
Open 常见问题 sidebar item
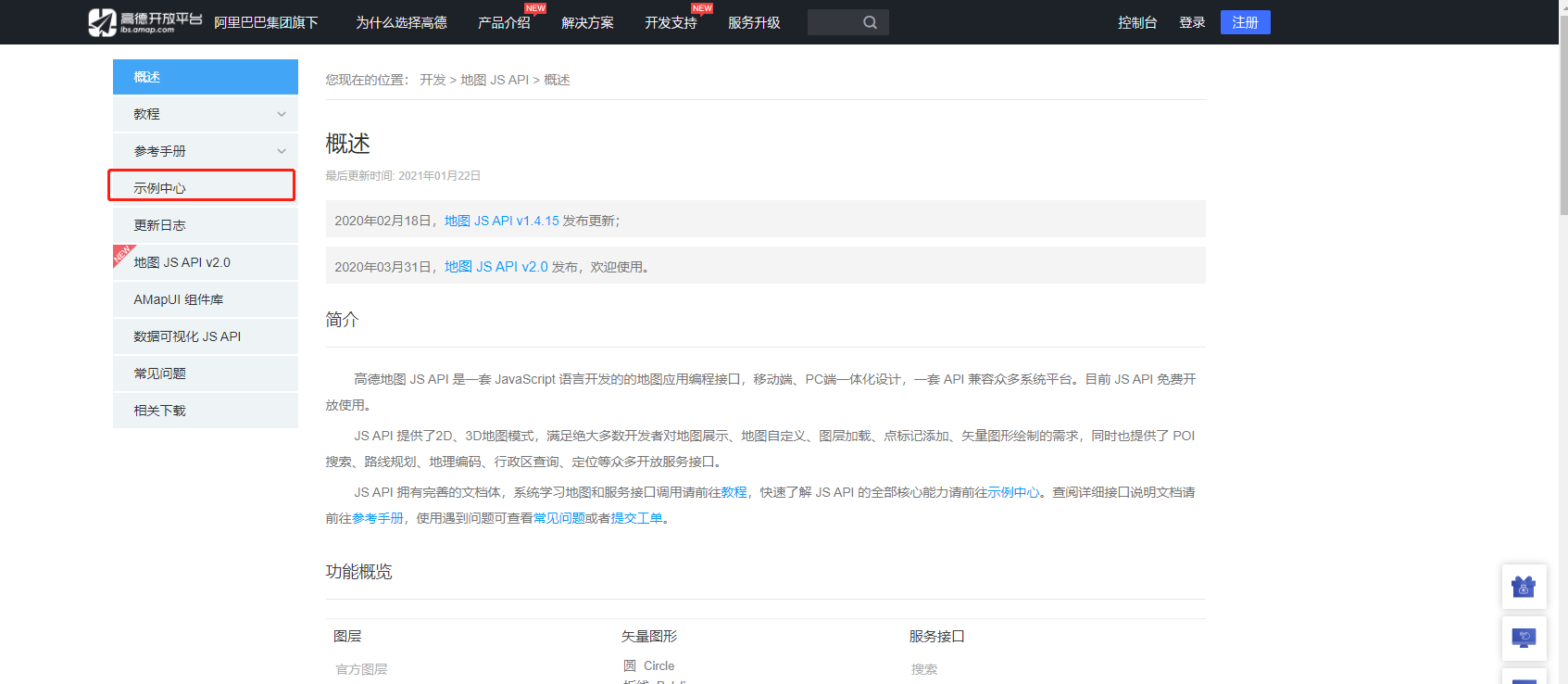tap(206, 374)
